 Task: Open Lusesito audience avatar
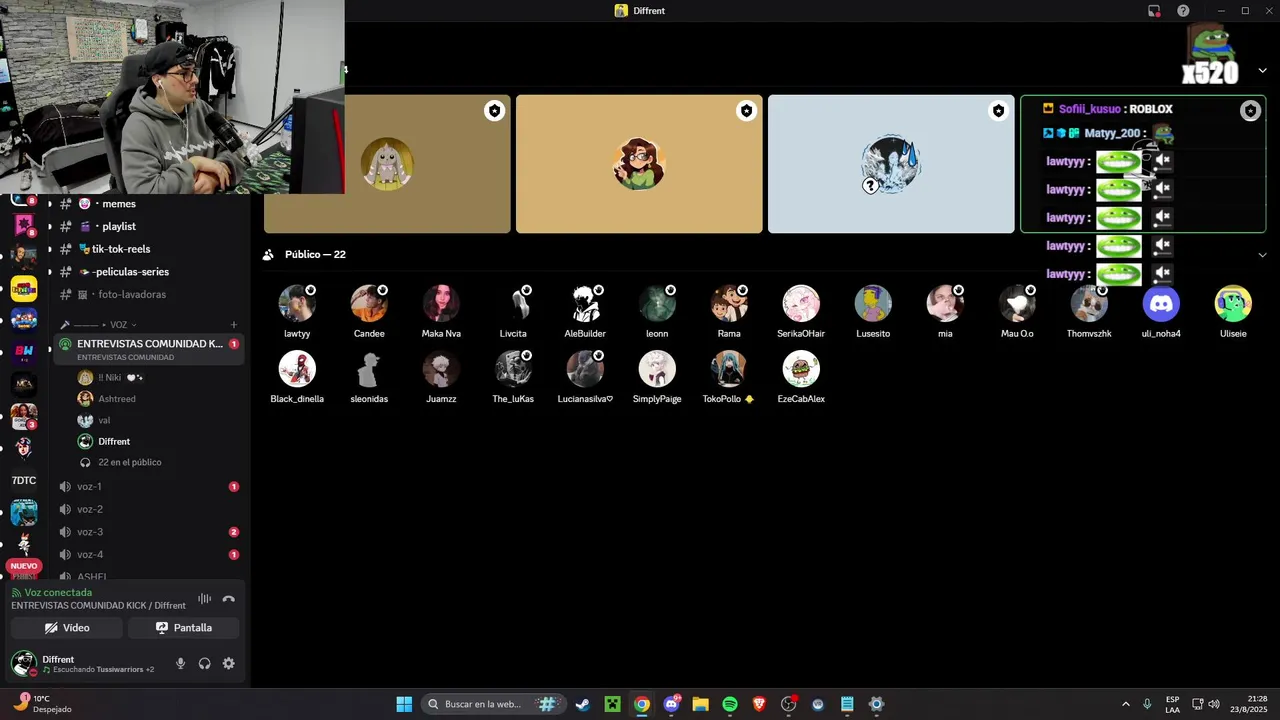click(873, 303)
